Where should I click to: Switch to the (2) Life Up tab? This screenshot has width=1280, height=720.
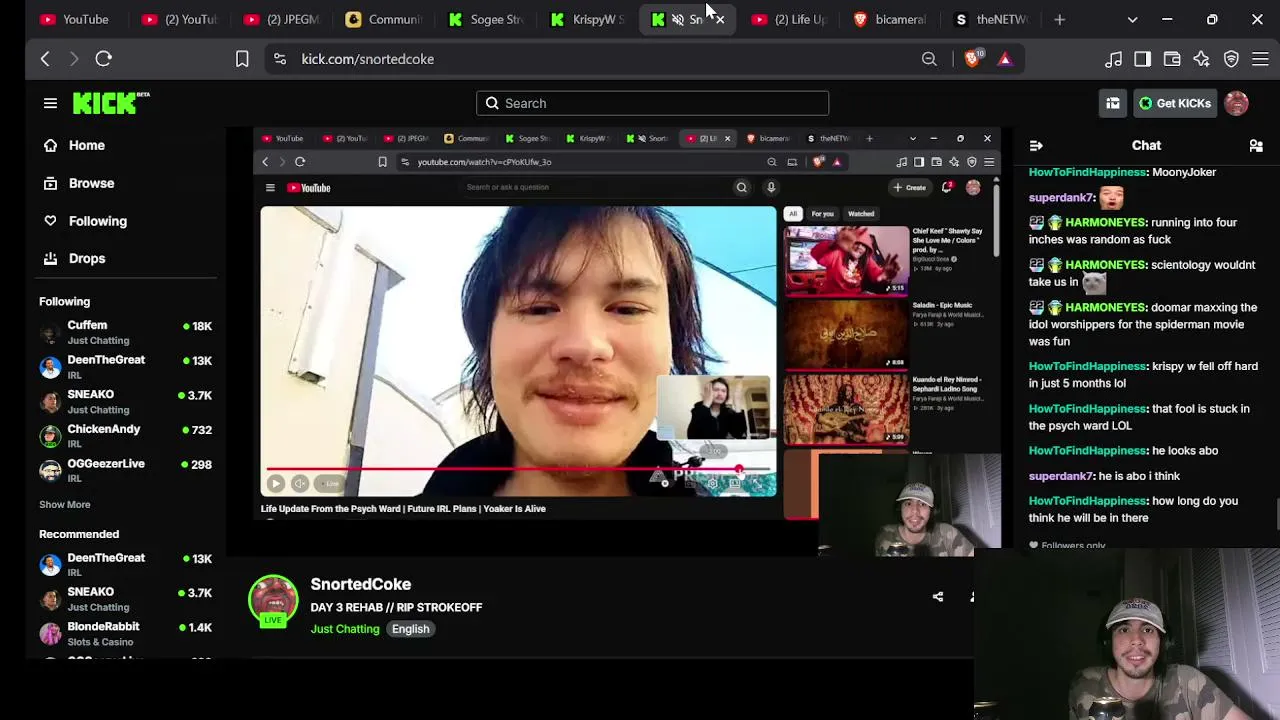[x=790, y=19]
